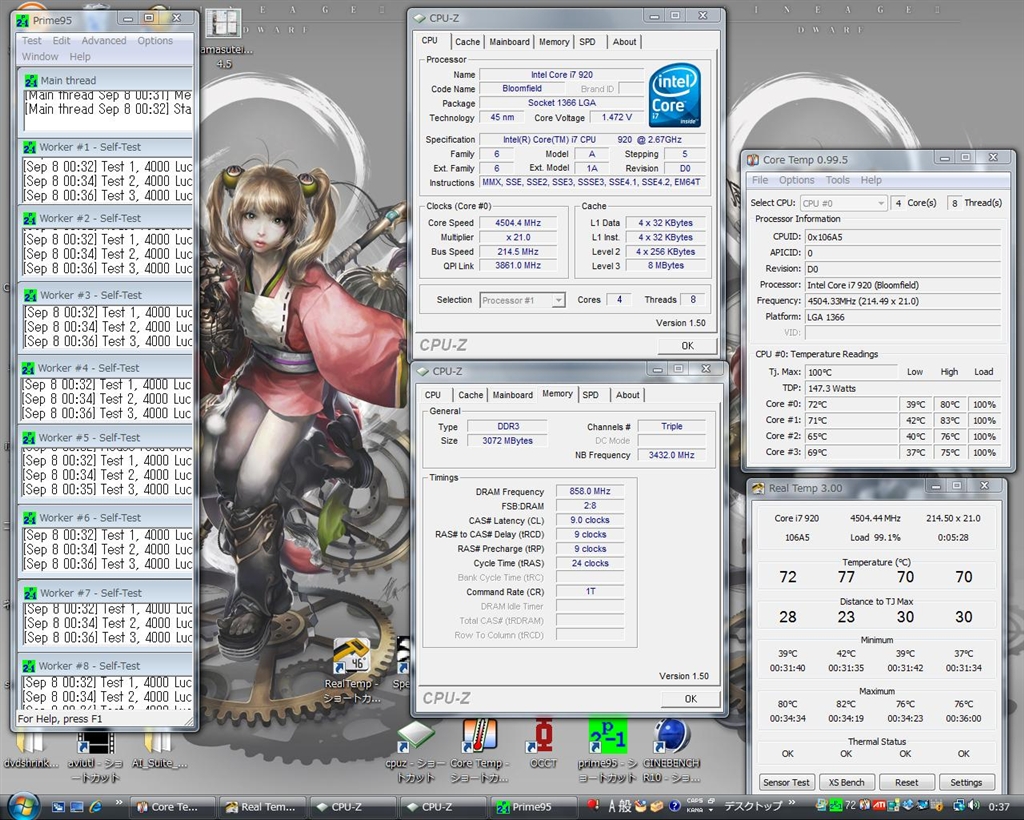The height and width of the screenshot is (820, 1024).
Task: Open the SPD tab in the top CPU-Z window
Action: click(x=587, y=42)
